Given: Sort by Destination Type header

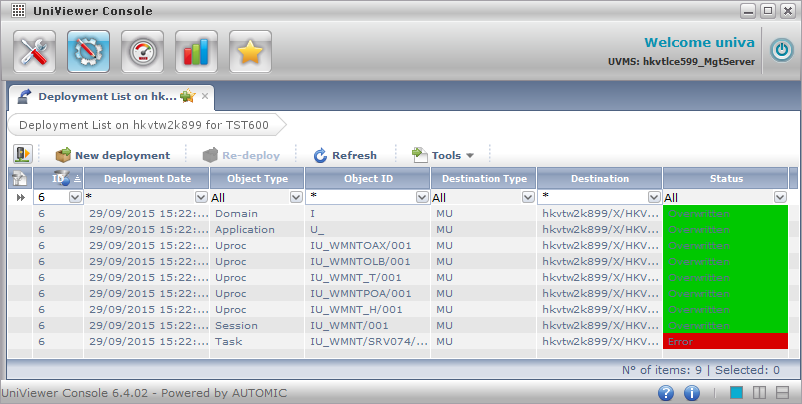Looking at the screenshot, I should point(484,178).
